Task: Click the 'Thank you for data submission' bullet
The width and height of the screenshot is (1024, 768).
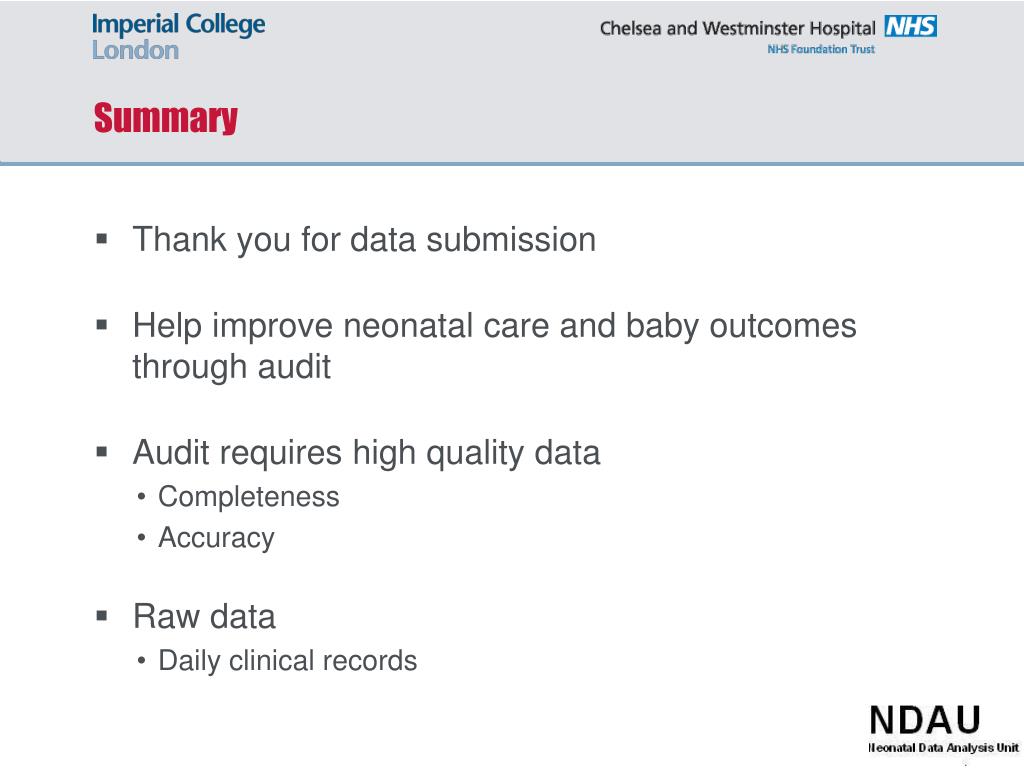Action: (364, 240)
